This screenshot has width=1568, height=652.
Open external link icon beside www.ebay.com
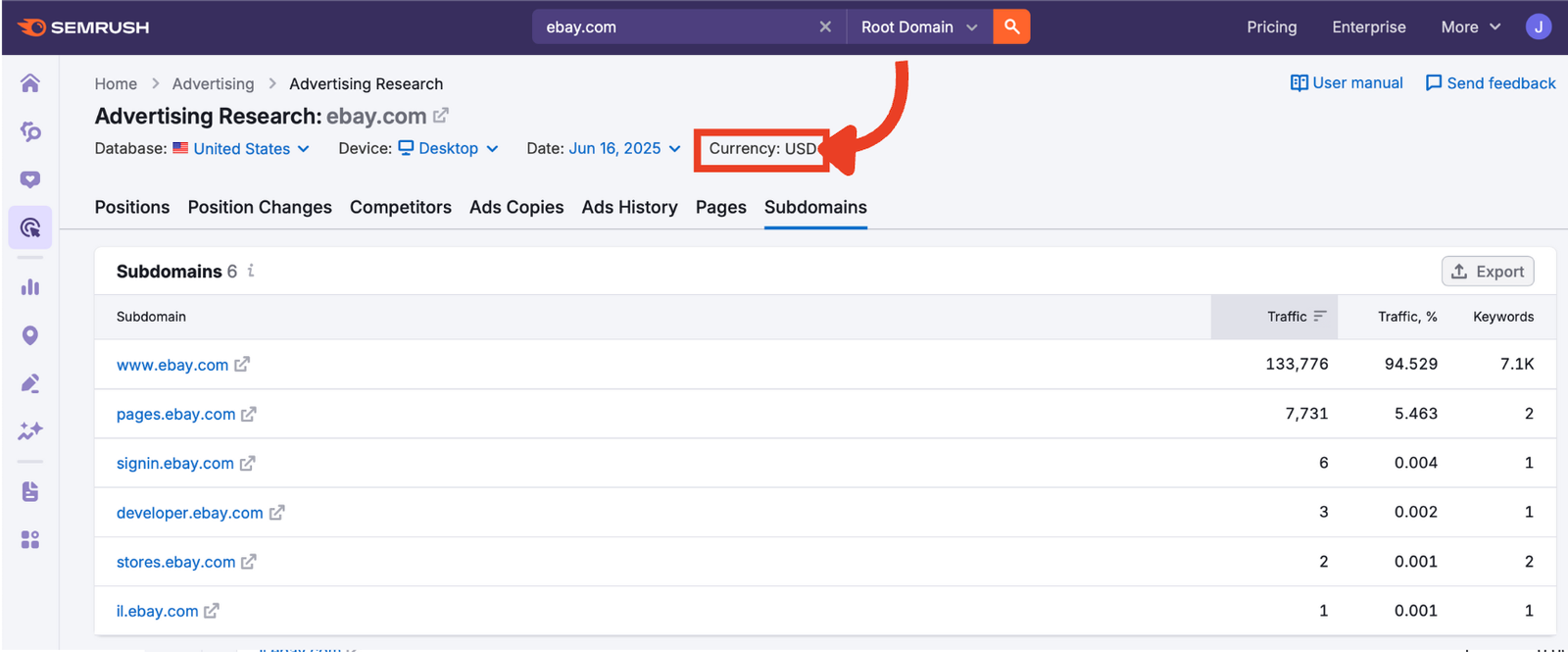click(242, 364)
